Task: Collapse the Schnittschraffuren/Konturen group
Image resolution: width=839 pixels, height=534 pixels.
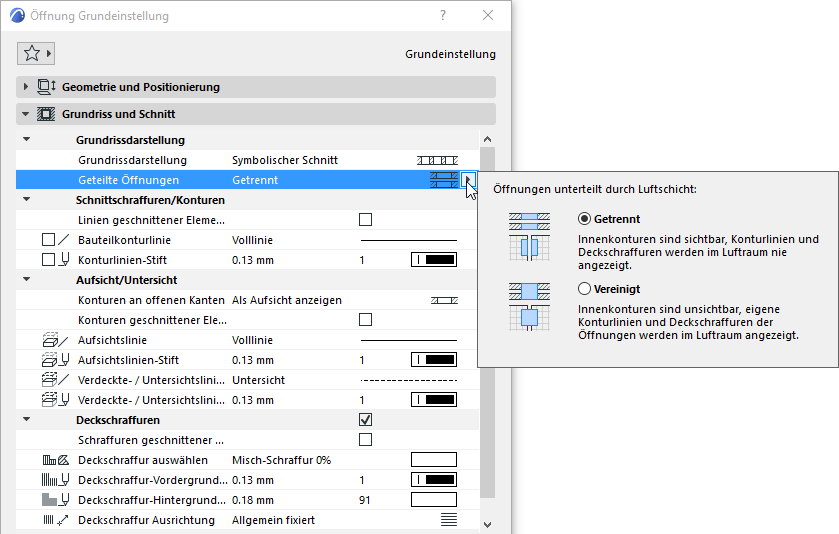Action: coord(26,200)
